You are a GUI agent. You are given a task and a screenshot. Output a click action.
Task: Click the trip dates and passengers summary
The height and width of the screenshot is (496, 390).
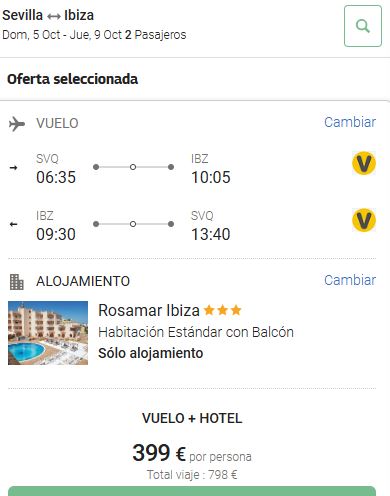point(94,35)
